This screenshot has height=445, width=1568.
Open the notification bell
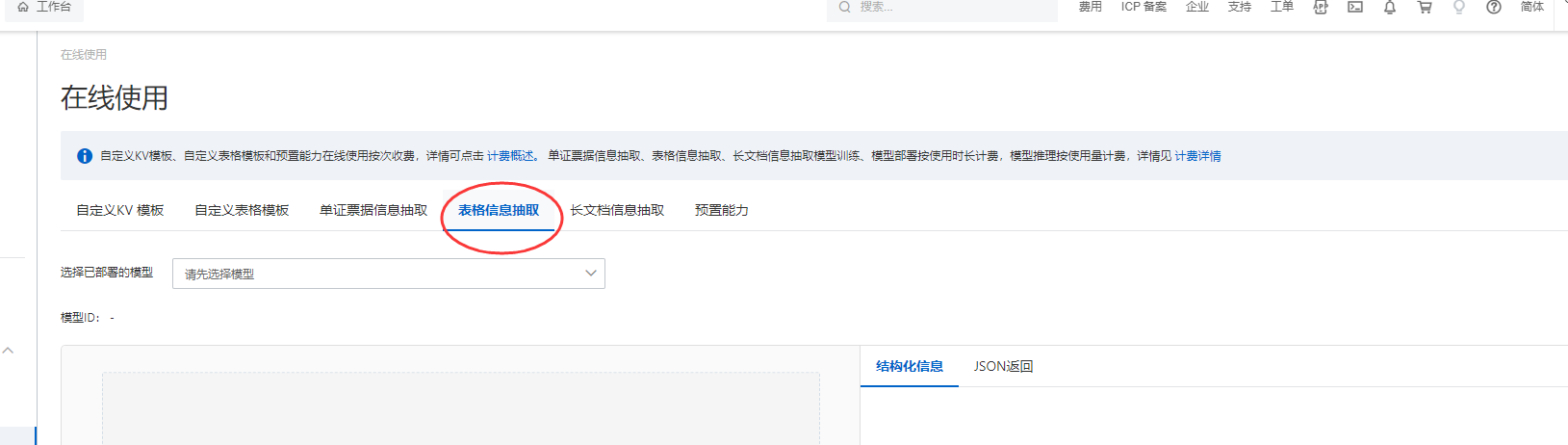(x=1390, y=7)
